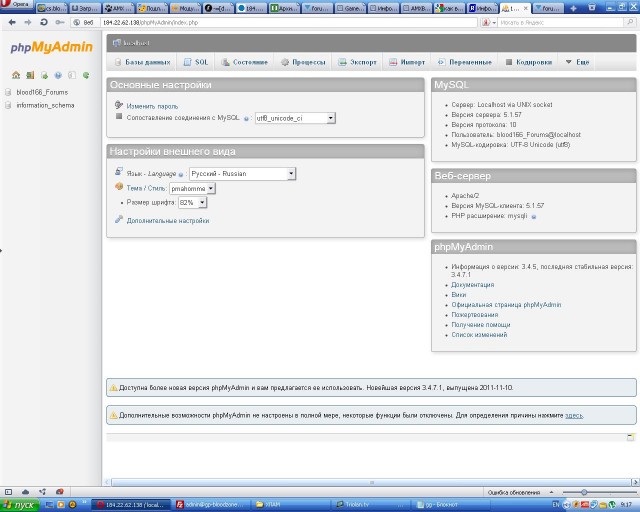
Task: Click the Opera panel toggle icon in status bar
Action: (9, 492)
